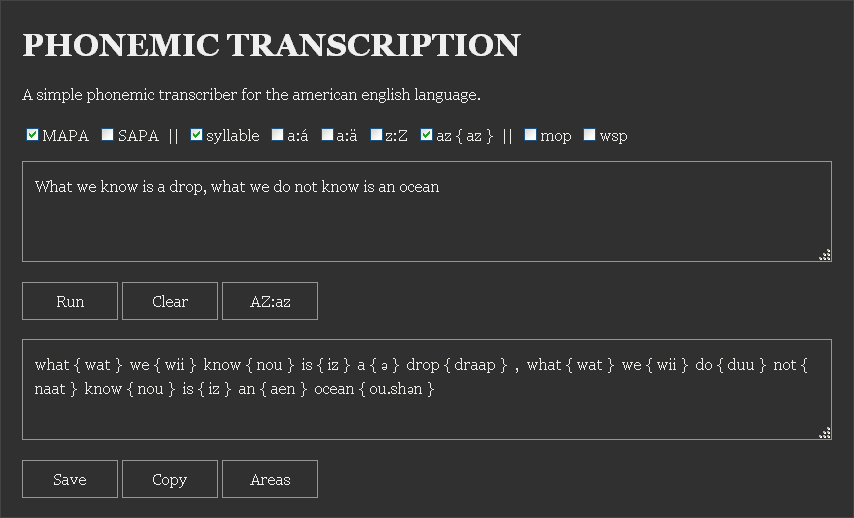Enable the wsp checkbox
The width and height of the screenshot is (854, 518).
[x=590, y=135]
